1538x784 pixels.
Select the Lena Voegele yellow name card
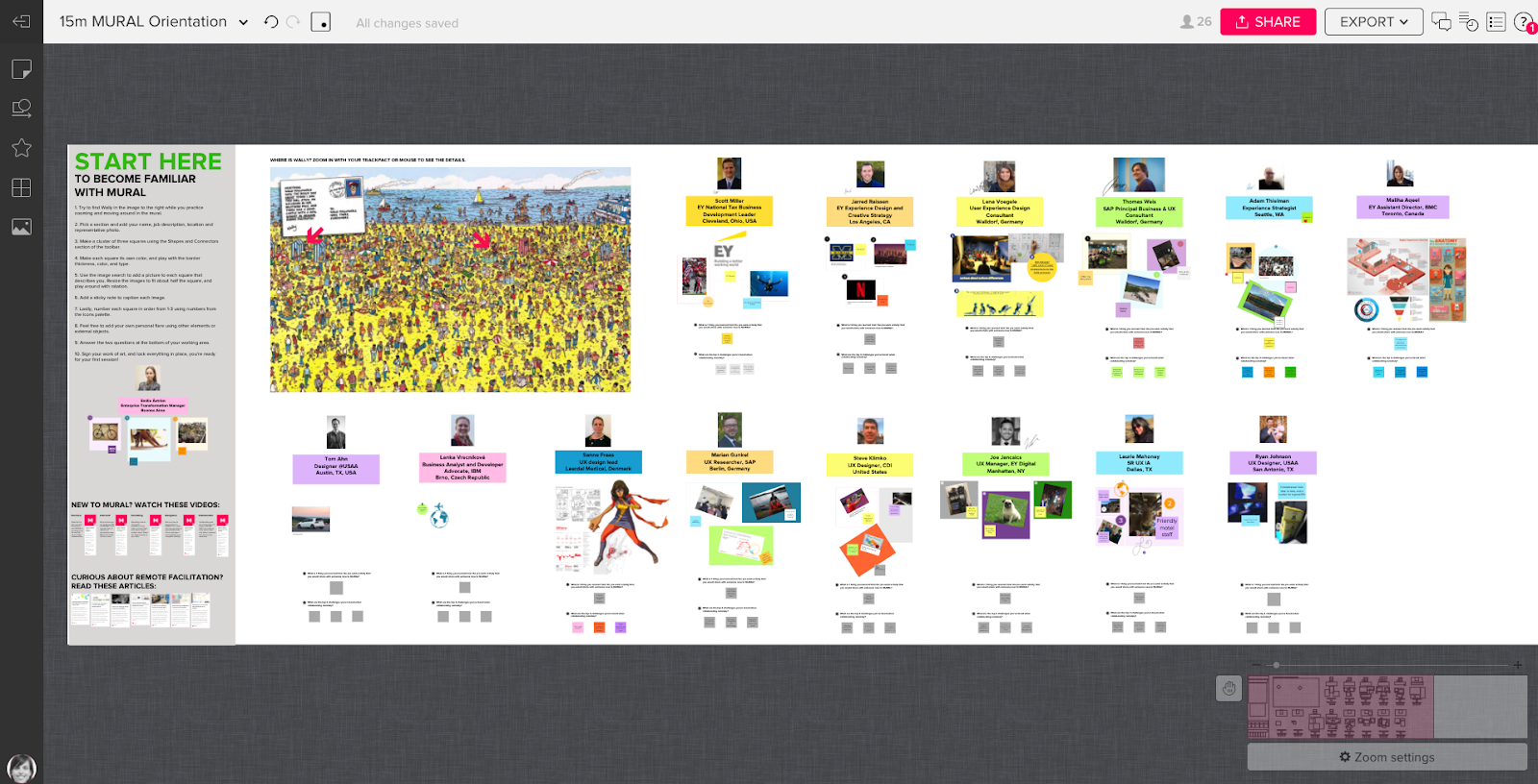click(x=1000, y=211)
